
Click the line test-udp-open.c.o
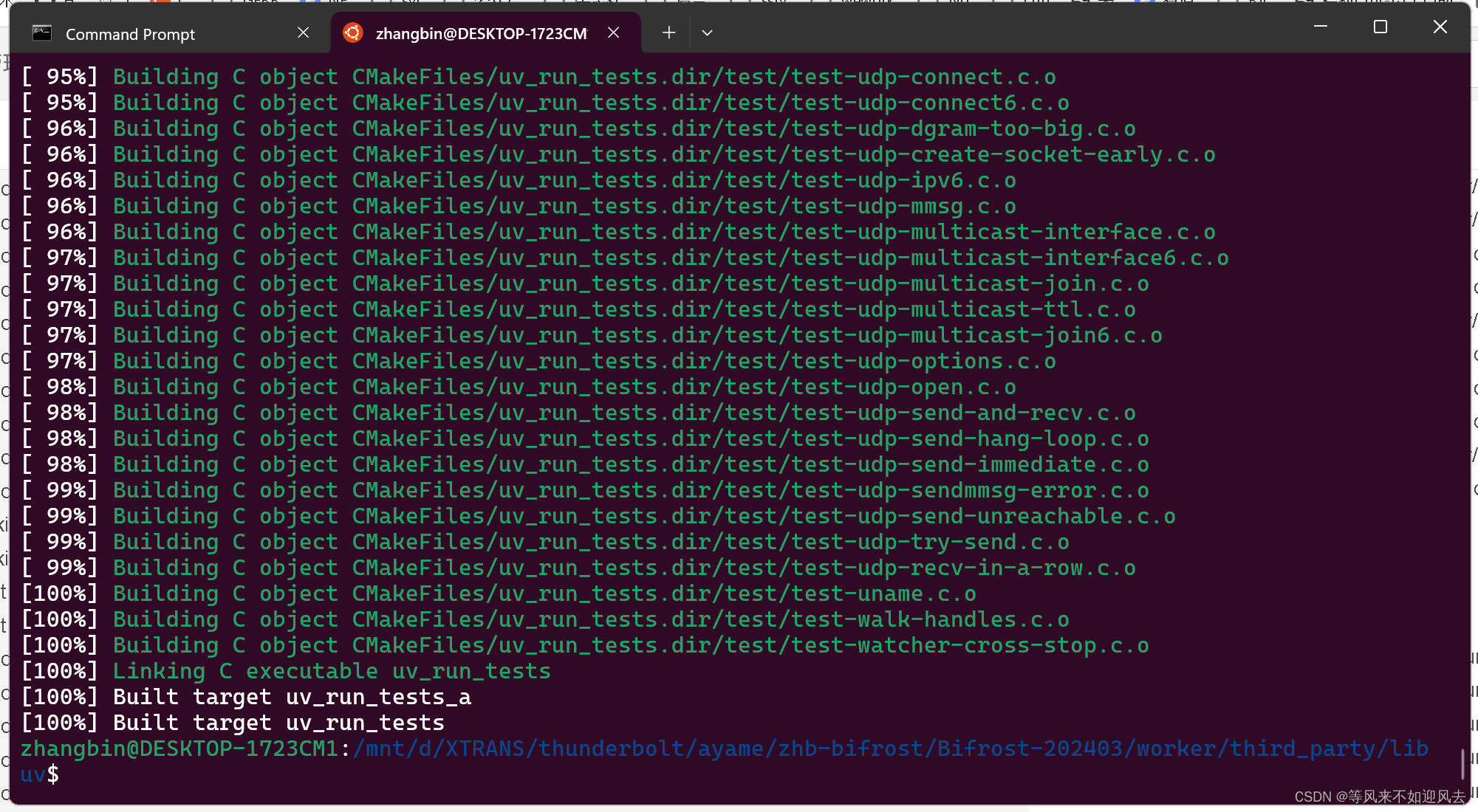click(519, 387)
